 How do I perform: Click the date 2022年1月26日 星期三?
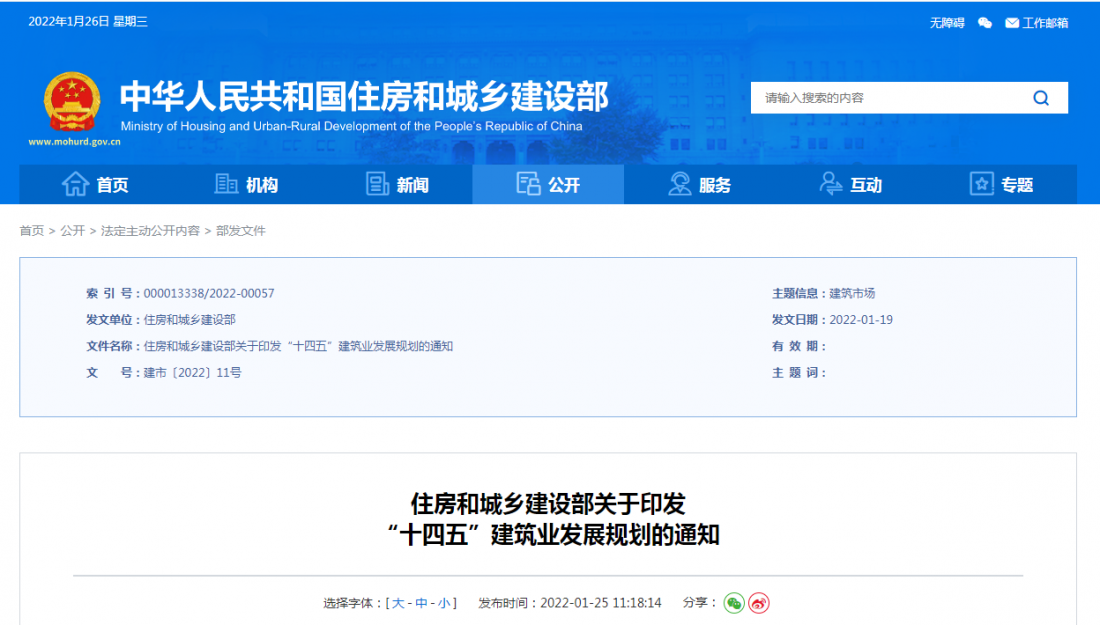click(88, 22)
